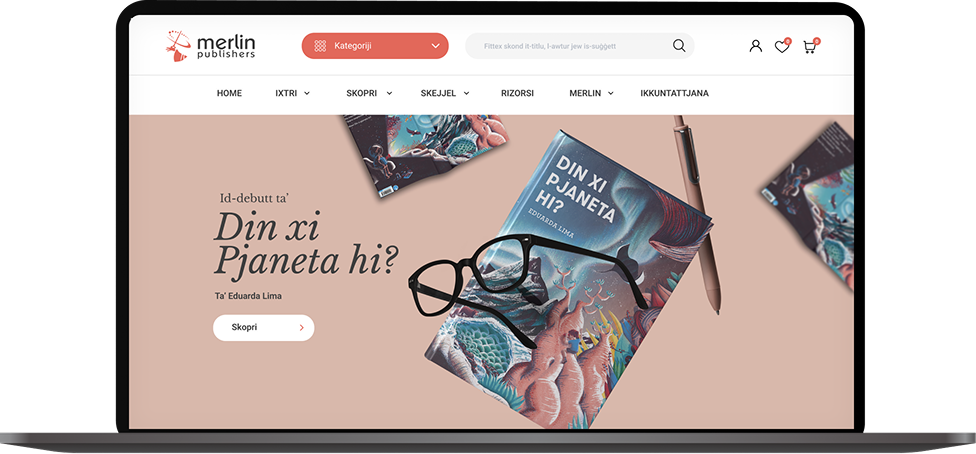Click the cart badge counter
The image size is (976, 454).
[817, 41]
